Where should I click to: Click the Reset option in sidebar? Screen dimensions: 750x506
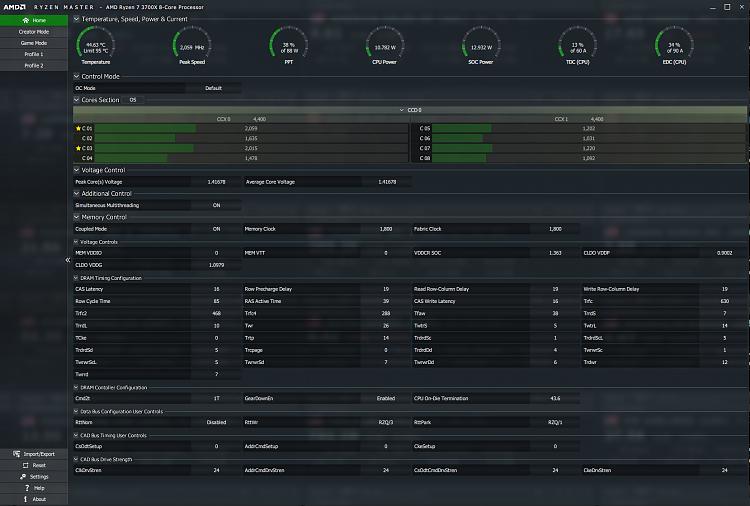pos(34,465)
